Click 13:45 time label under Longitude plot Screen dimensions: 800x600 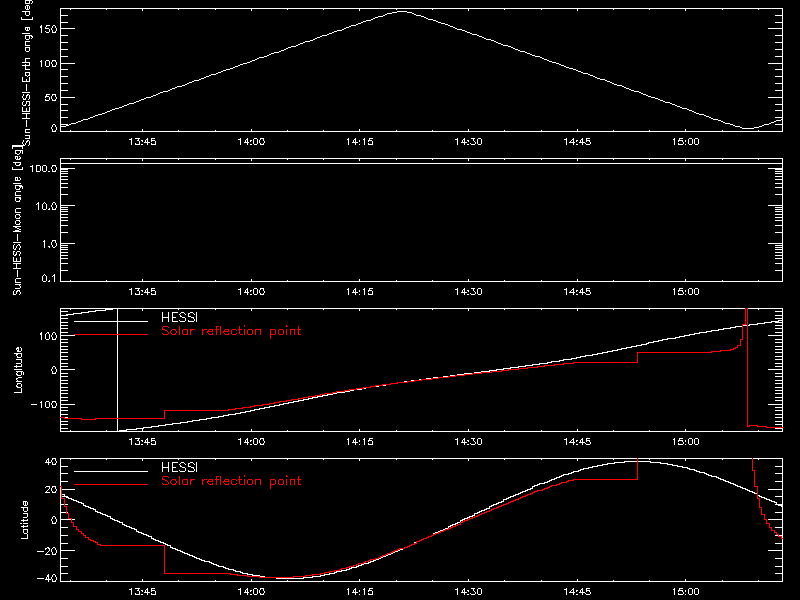click(x=142, y=442)
